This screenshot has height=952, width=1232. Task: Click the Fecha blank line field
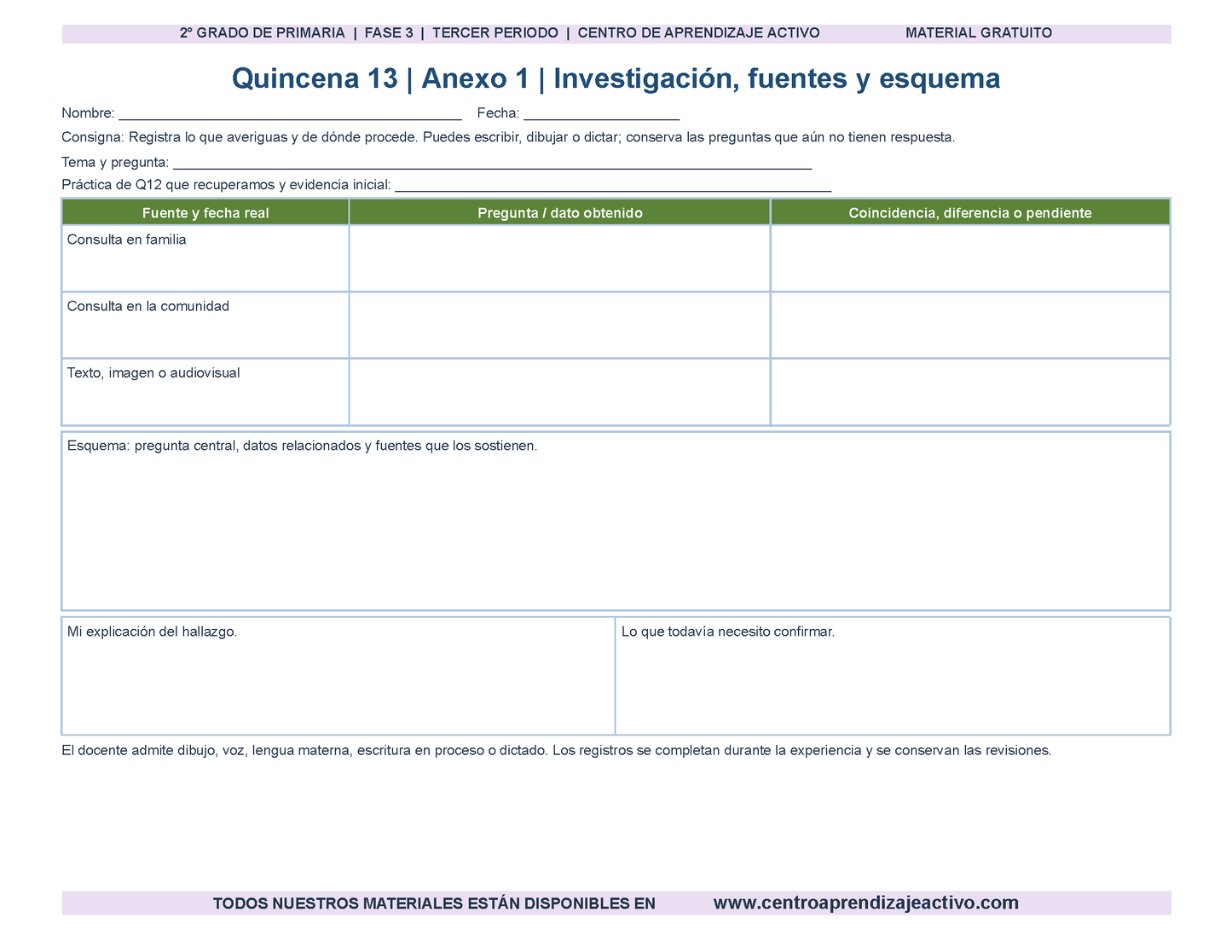coord(601,114)
